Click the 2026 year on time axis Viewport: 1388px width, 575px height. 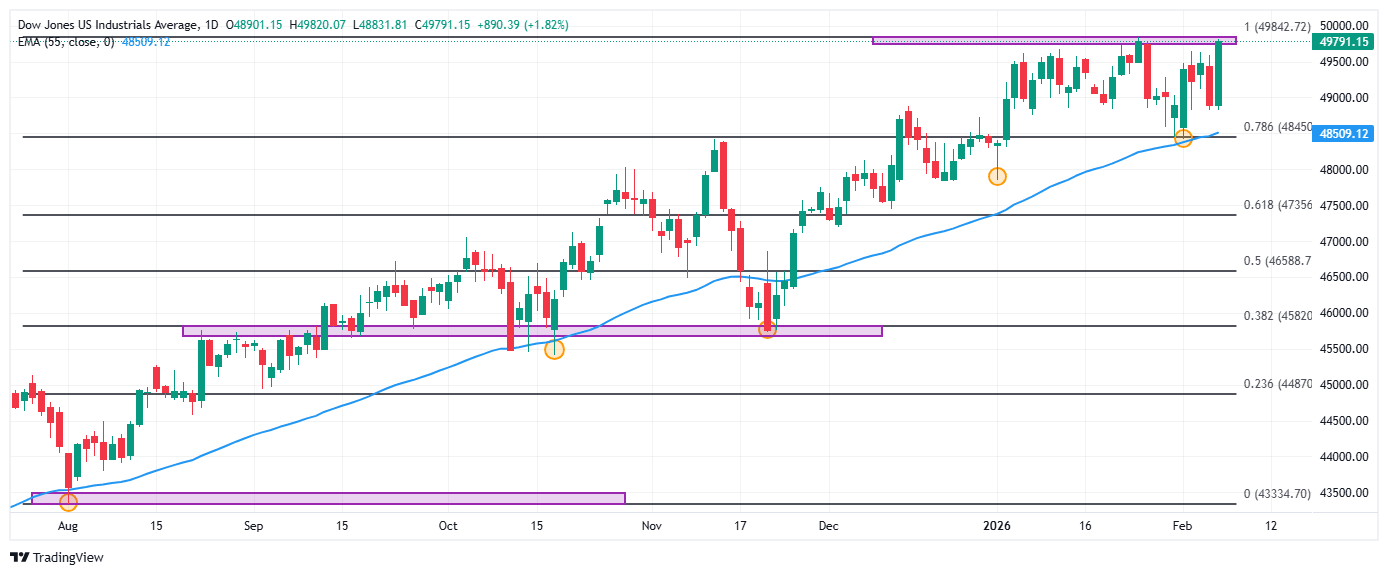(x=999, y=525)
